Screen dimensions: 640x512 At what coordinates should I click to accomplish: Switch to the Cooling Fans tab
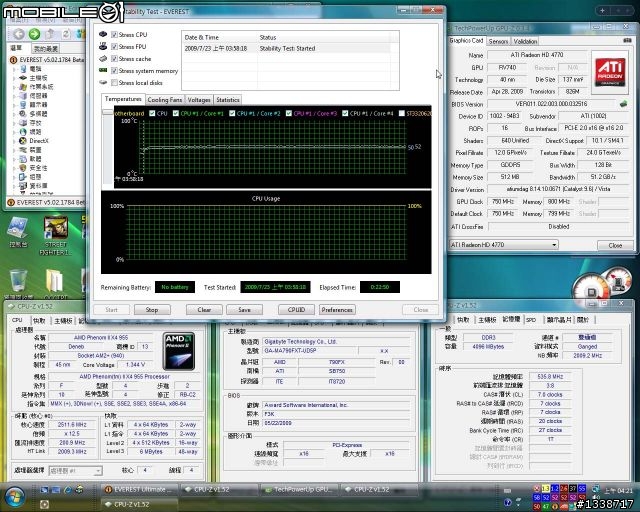tap(164, 100)
